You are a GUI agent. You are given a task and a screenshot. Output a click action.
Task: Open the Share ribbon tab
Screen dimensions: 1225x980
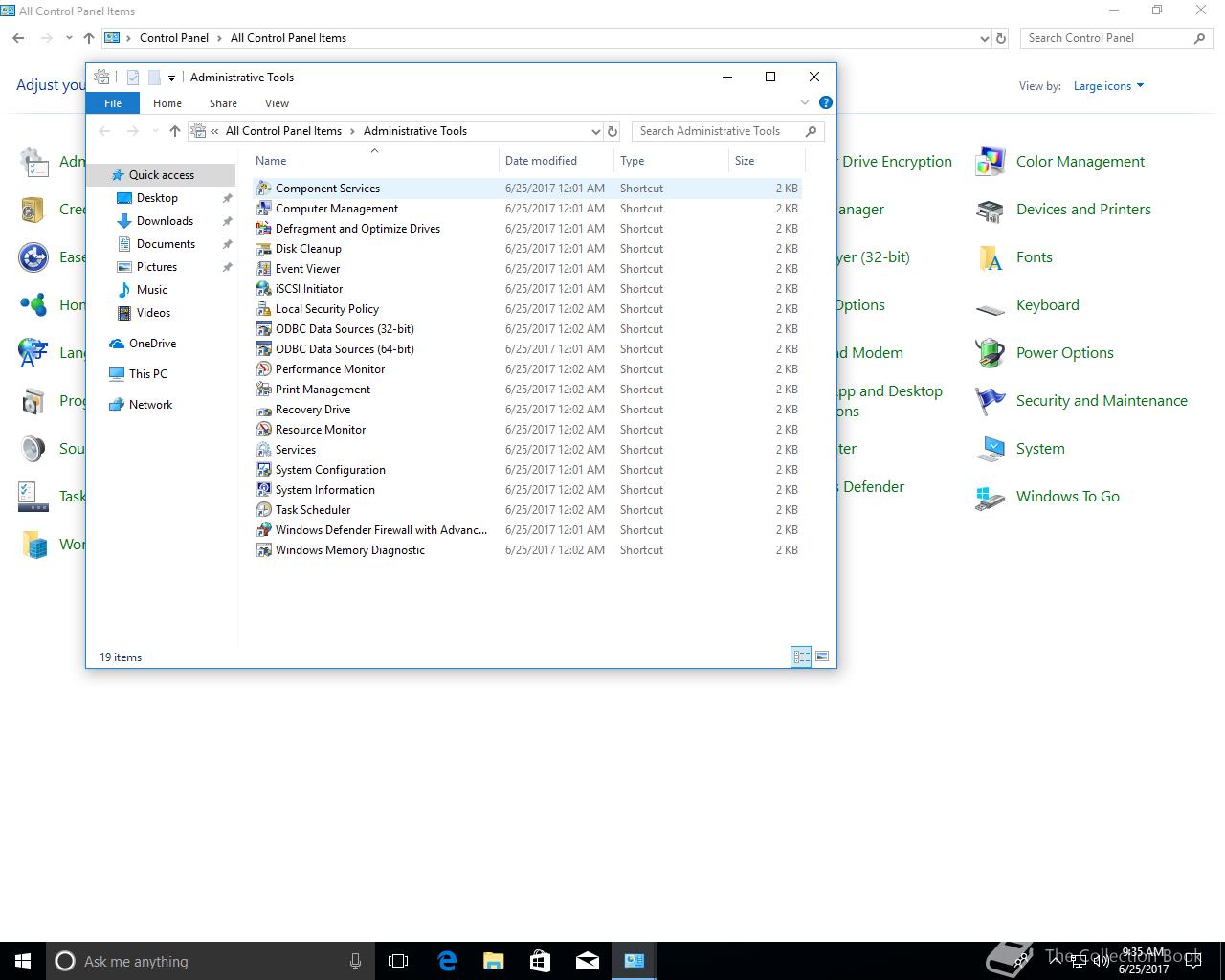pyautogui.click(x=223, y=103)
